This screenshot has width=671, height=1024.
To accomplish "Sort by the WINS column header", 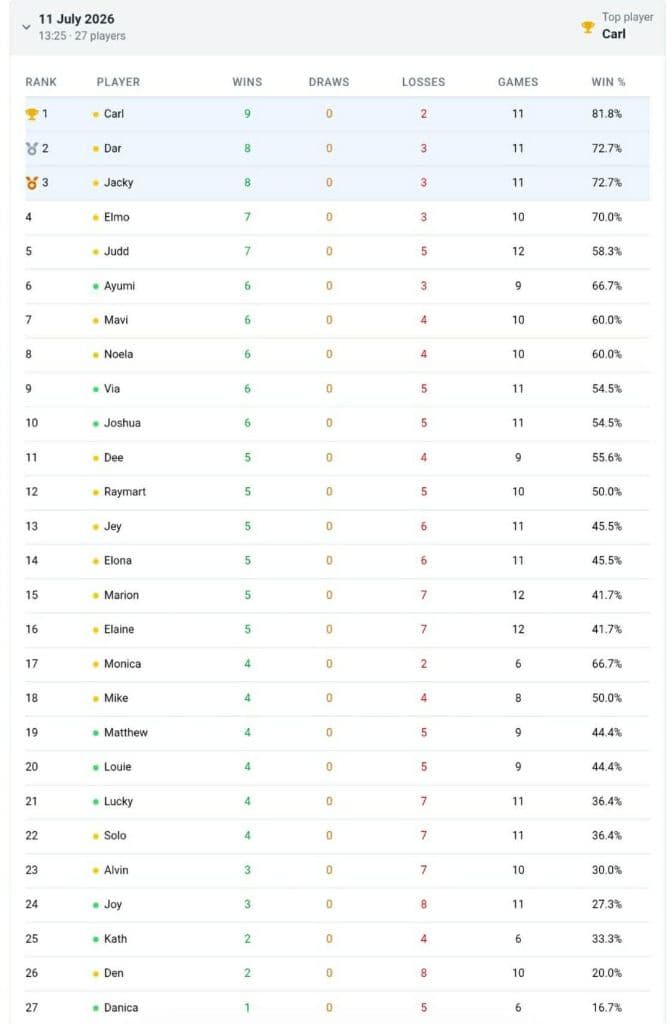I will coord(247,82).
